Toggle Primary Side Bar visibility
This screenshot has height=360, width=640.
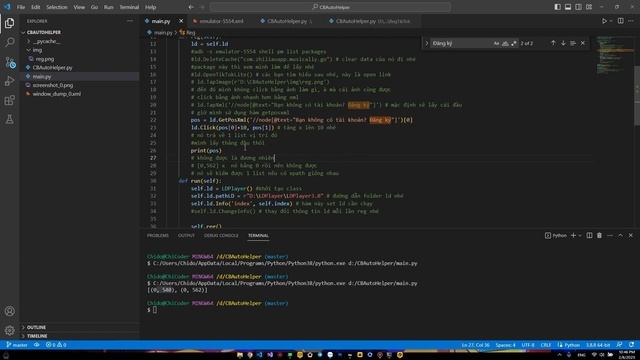click(558, 7)
